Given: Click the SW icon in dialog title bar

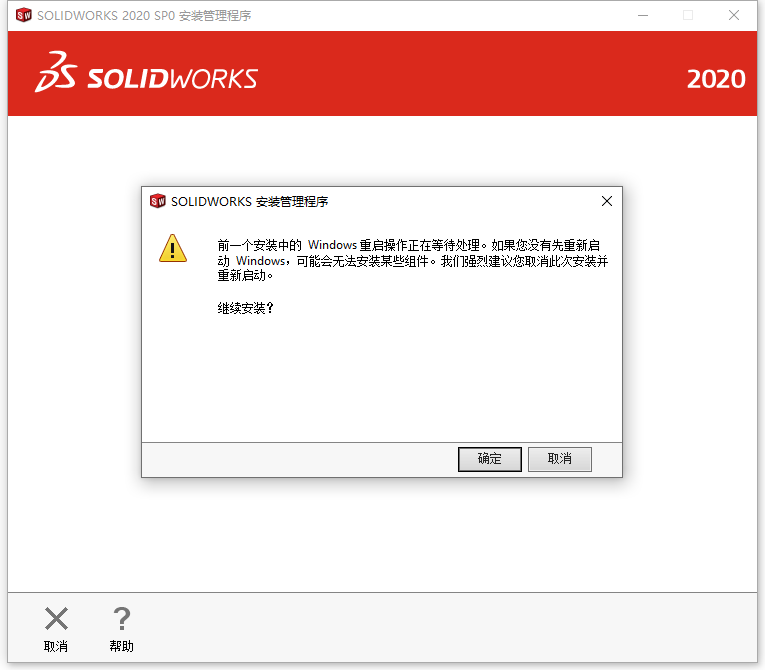Looking at the screenshot, I should (x=158, y=201).
